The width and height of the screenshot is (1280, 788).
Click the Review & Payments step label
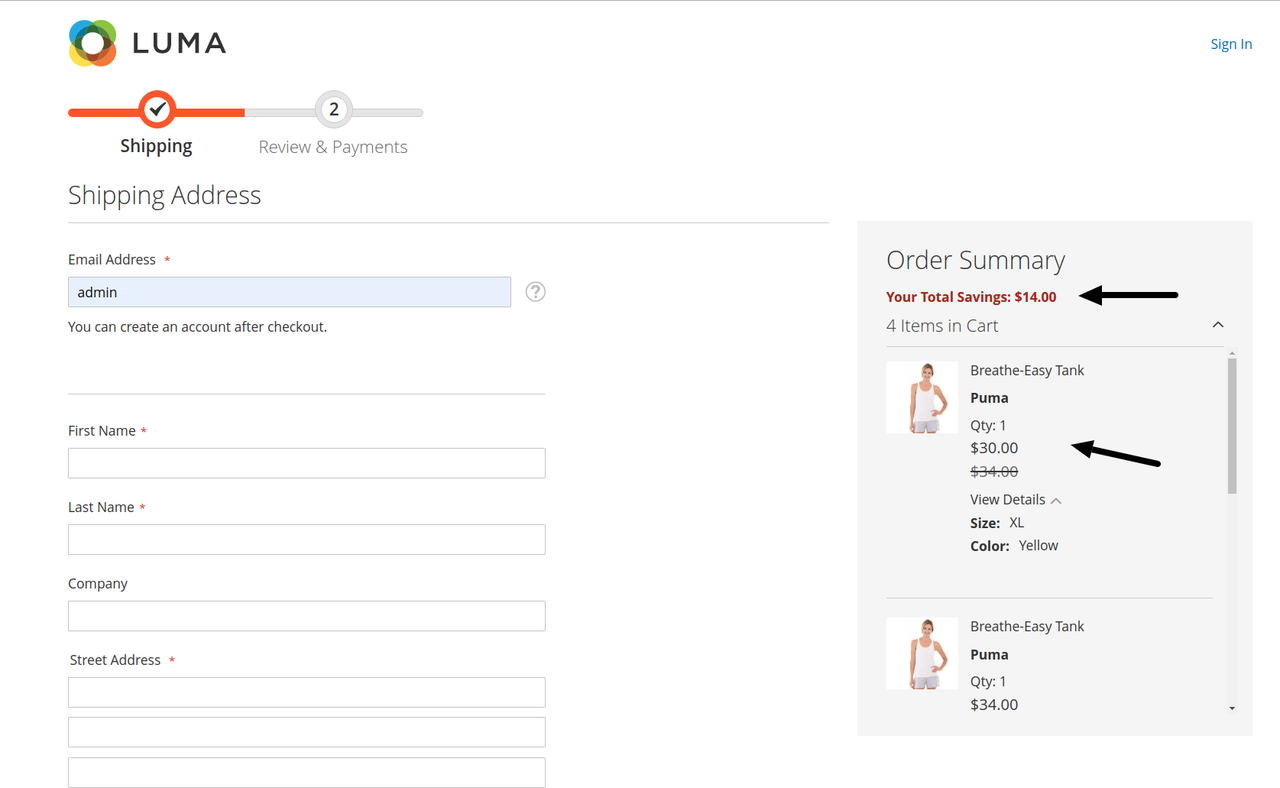(x=333, y=147)
